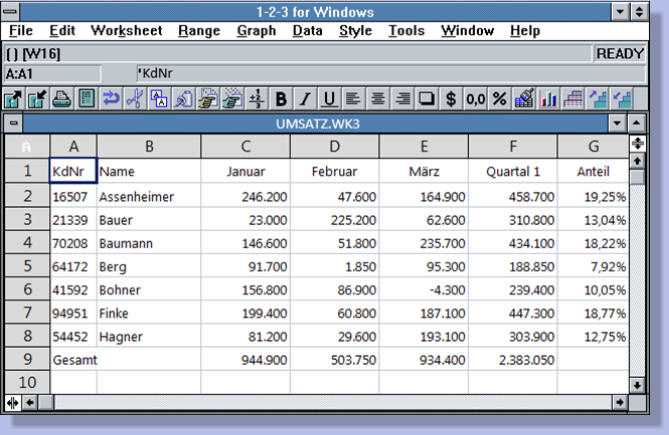Open the application control menu box
The height and width of the screenshot is (435, 669).
(10, 12)
